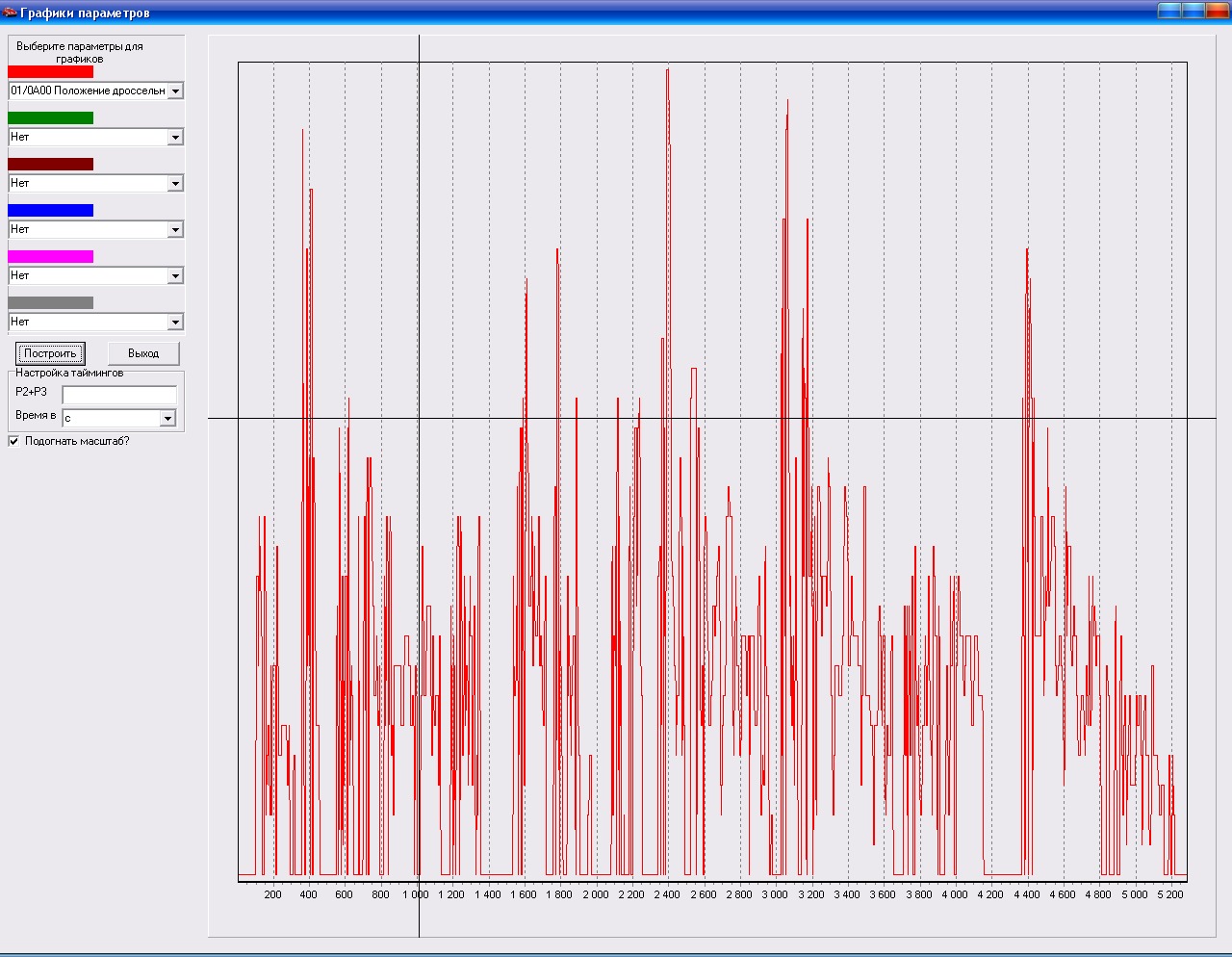Click the red graph color swatch
The width and height of the screenshot is (1232, 957).
(x=50, y=71)
